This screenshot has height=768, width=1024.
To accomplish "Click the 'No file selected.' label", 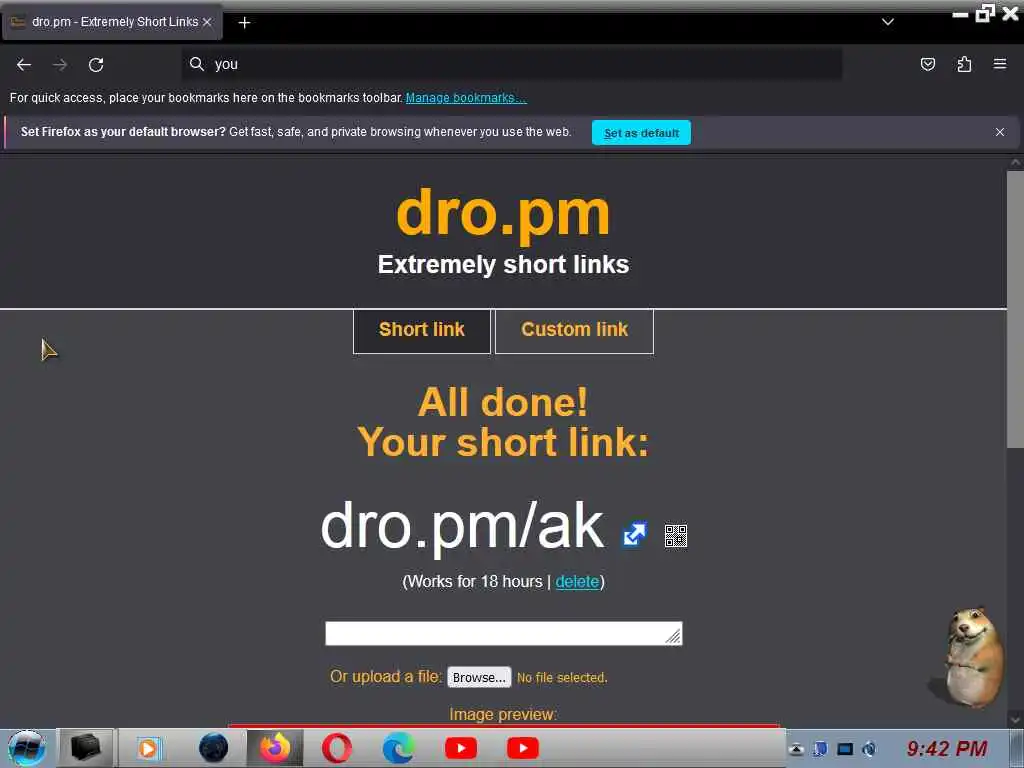I will (x=562, y=678).
